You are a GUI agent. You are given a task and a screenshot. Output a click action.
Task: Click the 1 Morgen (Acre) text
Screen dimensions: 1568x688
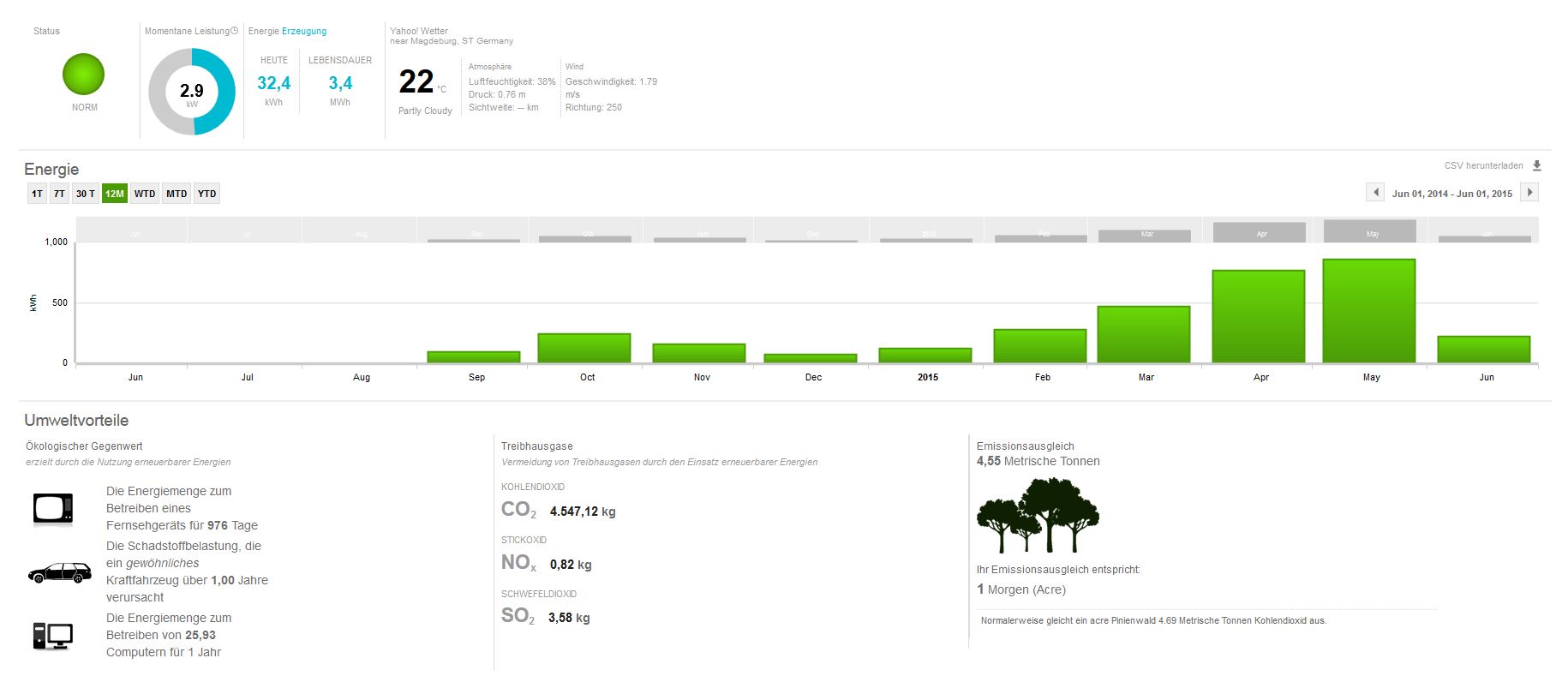[1021, 589]
